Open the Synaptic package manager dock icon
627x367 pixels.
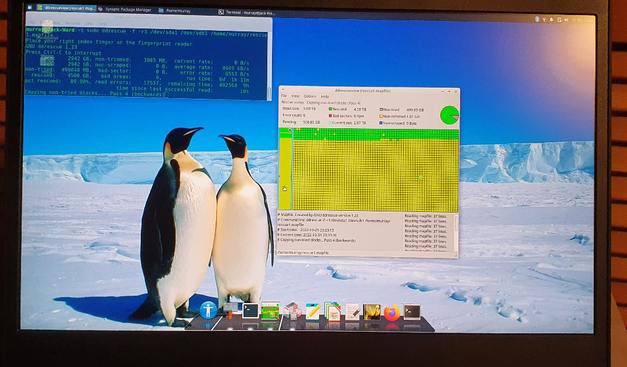click(292, 311)
